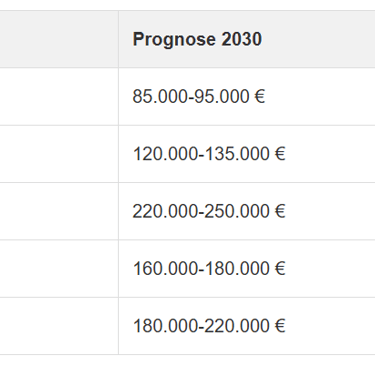Click the euro sign after 250.000
This screenshot has width=375, height=366.
coord(280,211)
